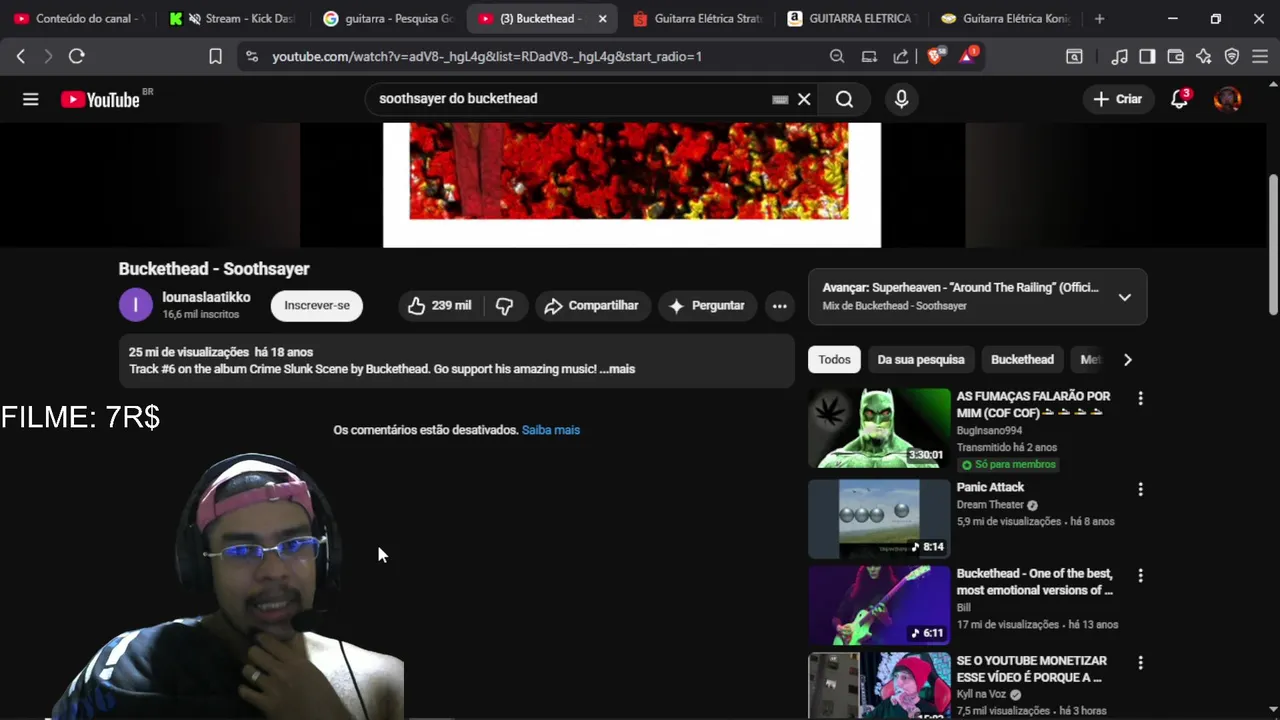Open lounaslaatikko channel avatar
1280x720 pixels.
point(136,305)
